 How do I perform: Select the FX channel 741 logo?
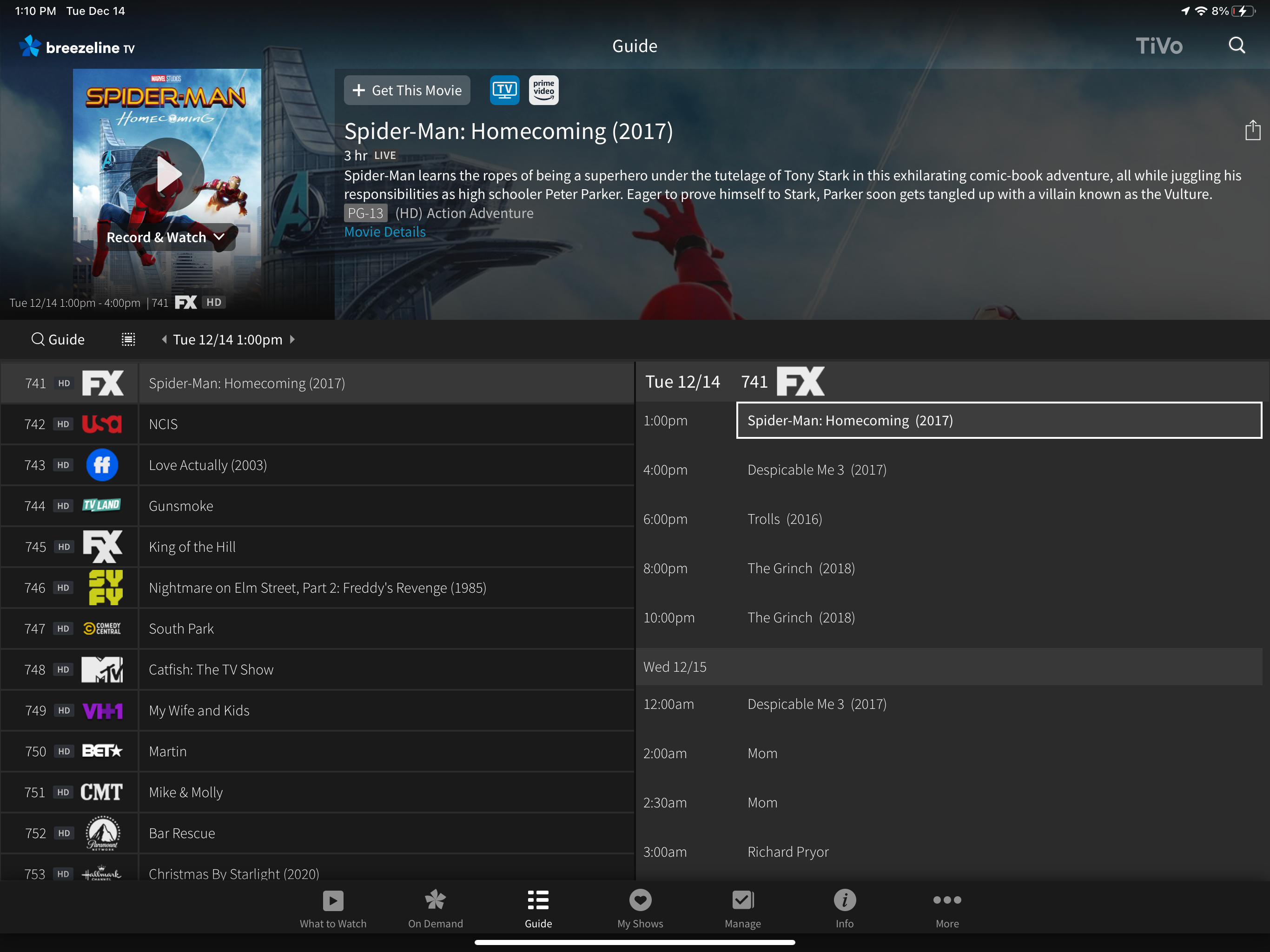(x=103, y=383)
